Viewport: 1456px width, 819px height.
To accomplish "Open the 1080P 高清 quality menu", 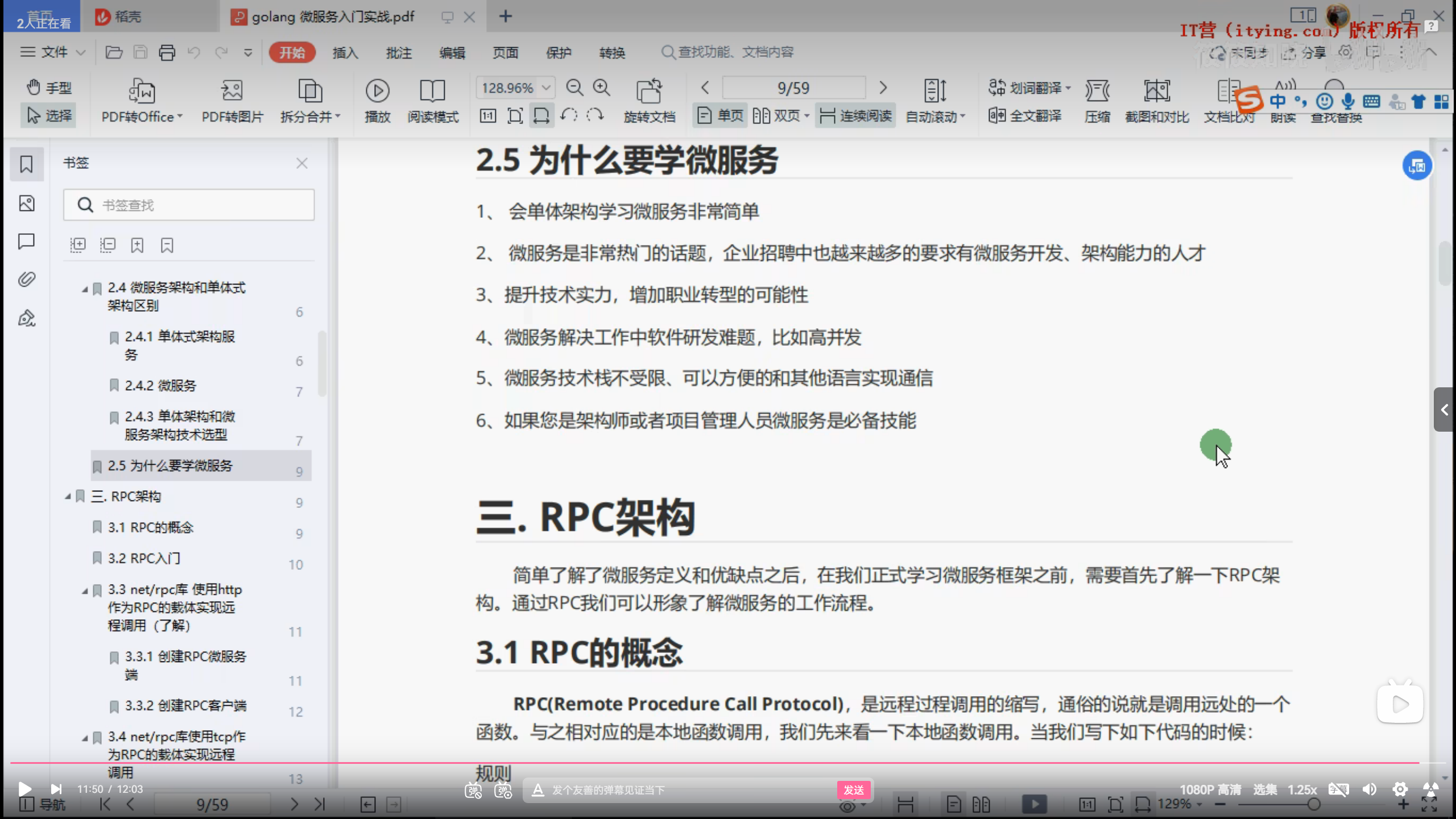I will point(1210,789).
